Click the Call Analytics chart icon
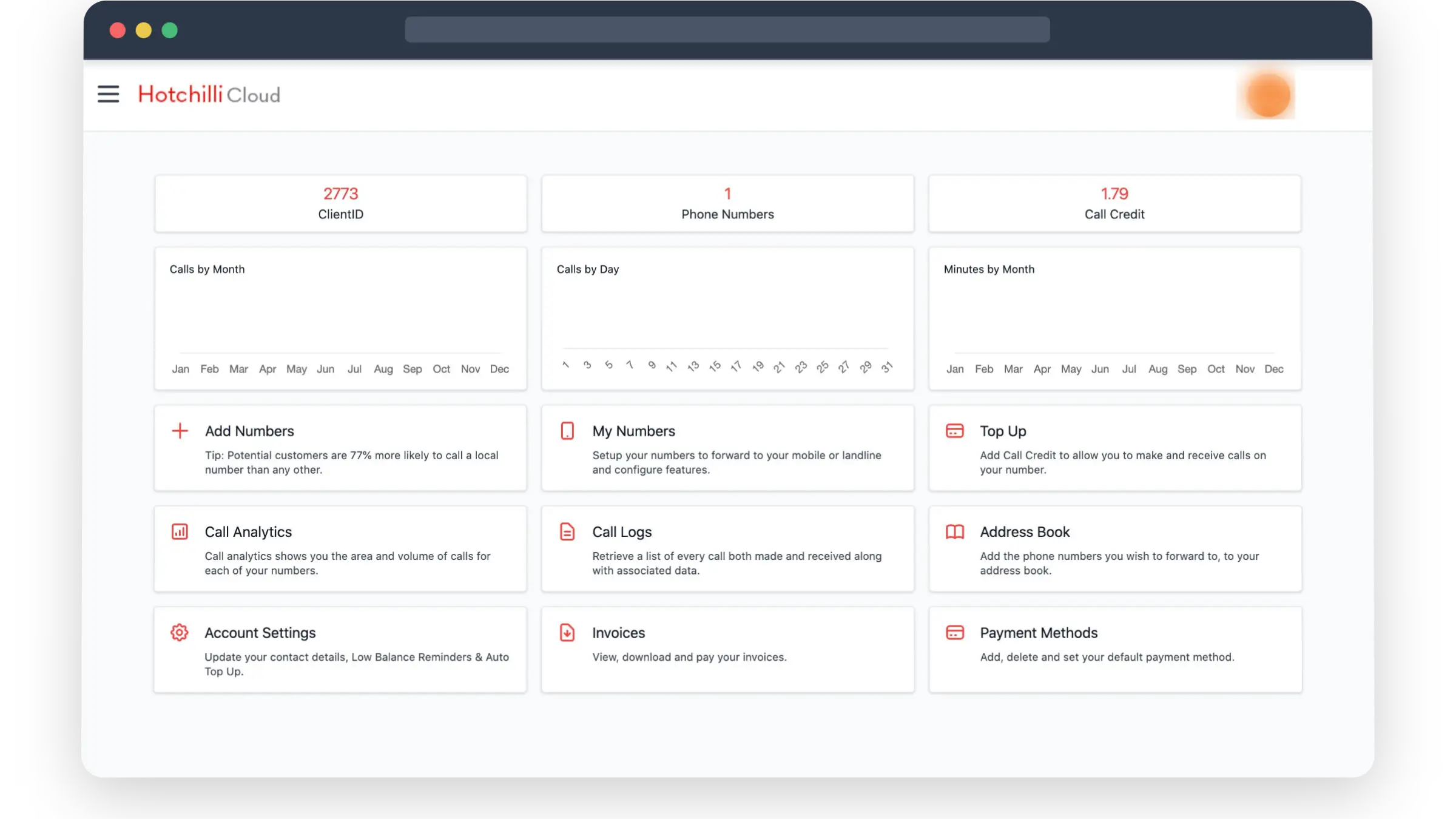Image resolution: width=1456 pixels, height=819 pixels. [x=180, y=532]
